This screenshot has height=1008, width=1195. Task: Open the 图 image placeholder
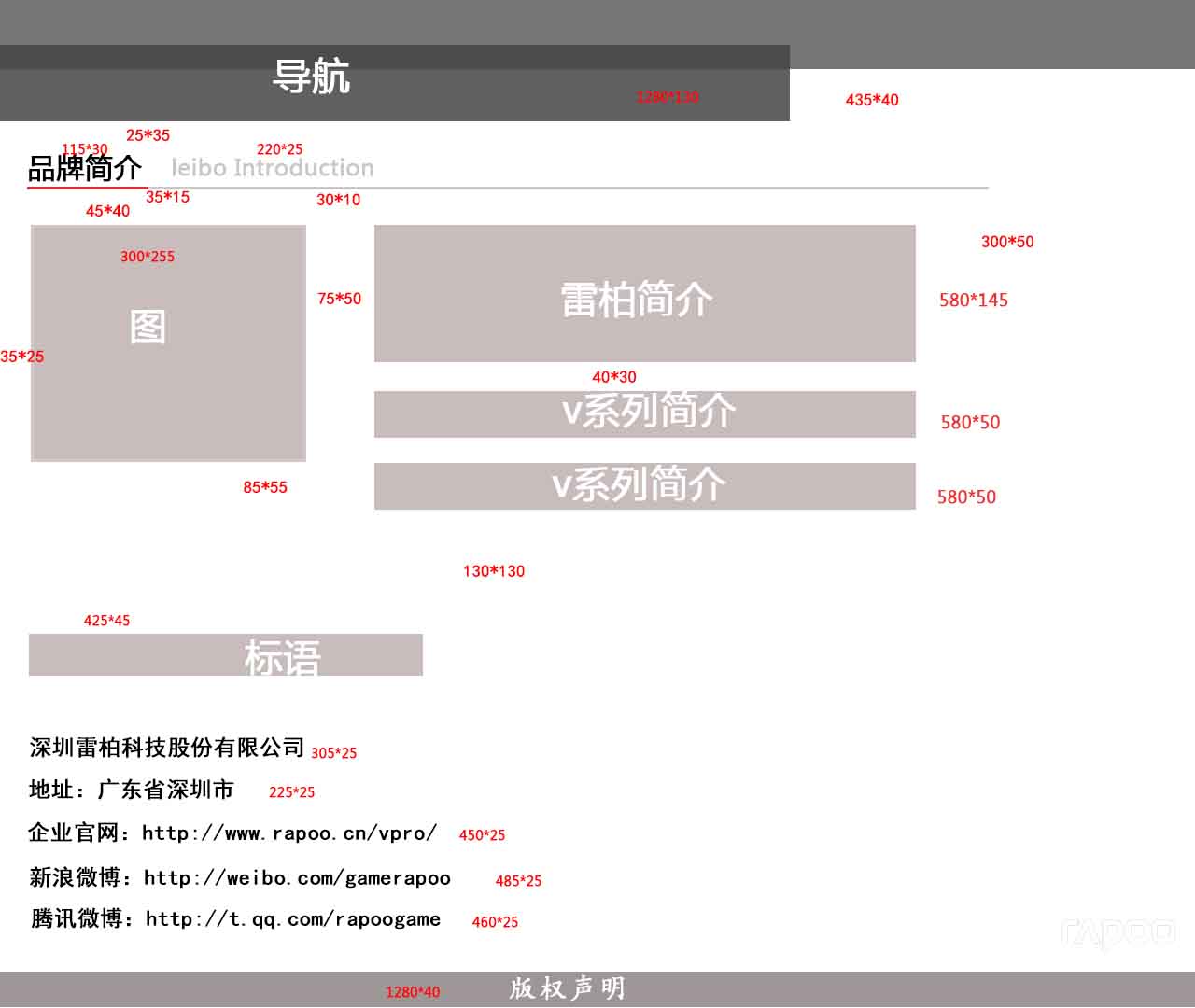168,343
